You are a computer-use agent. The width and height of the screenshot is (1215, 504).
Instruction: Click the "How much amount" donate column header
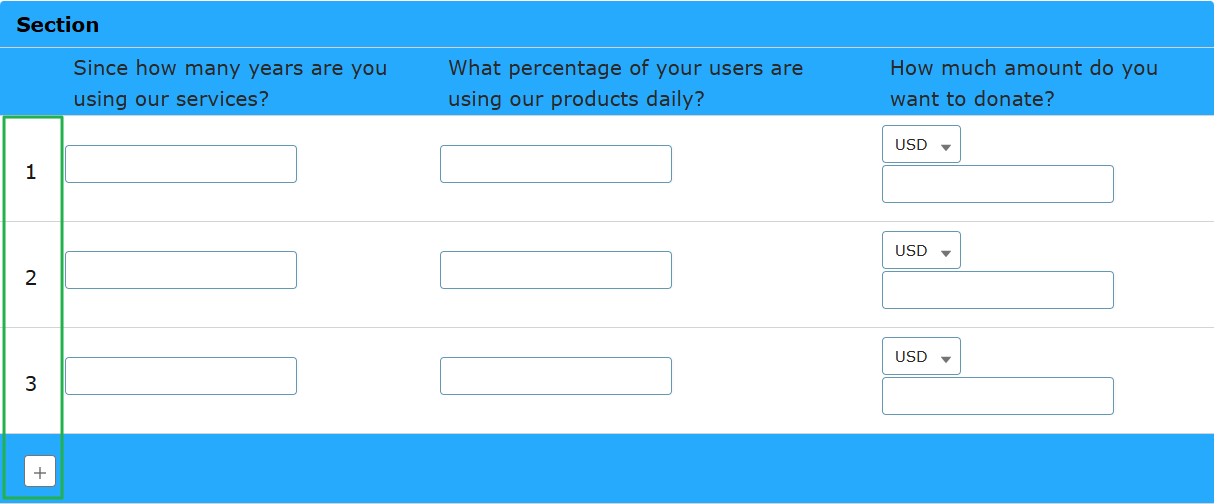[1023, 84]
